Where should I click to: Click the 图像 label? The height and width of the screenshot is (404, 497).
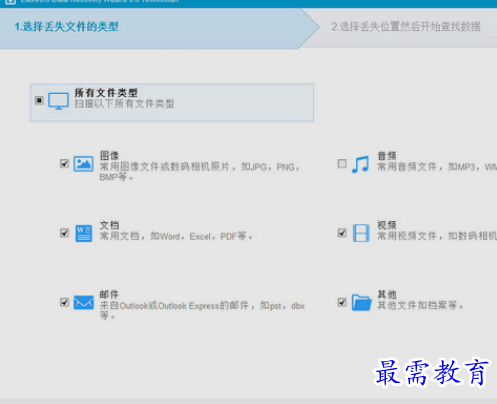pyautogui.click(x=109, y=156)
